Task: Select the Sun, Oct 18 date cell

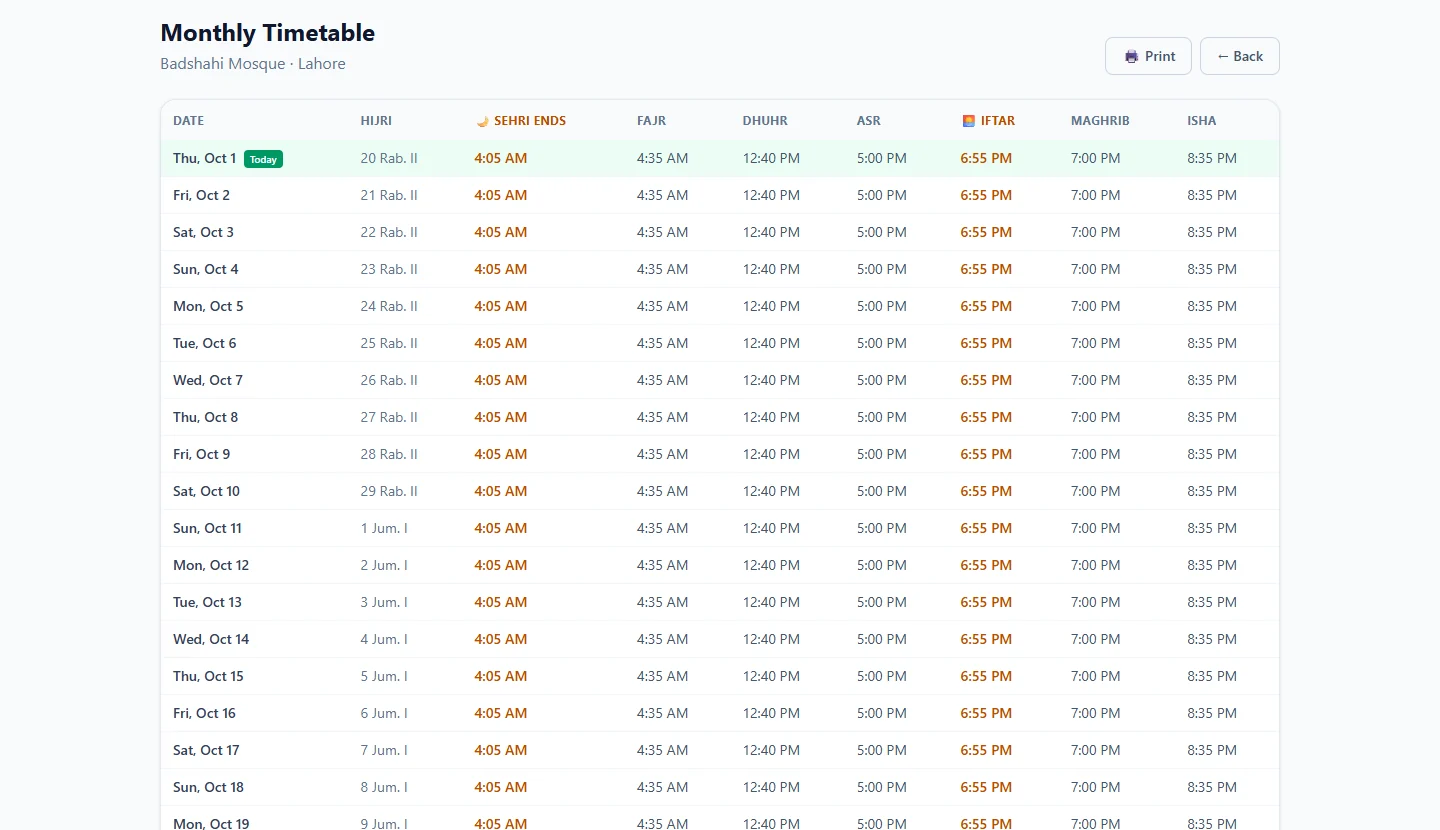Action: coord(208,787)
